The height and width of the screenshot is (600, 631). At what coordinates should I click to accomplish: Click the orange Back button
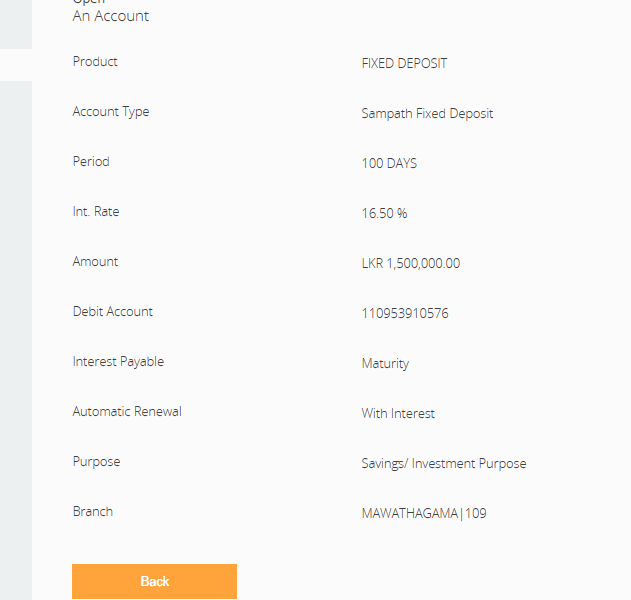click(x=154, y=581)
